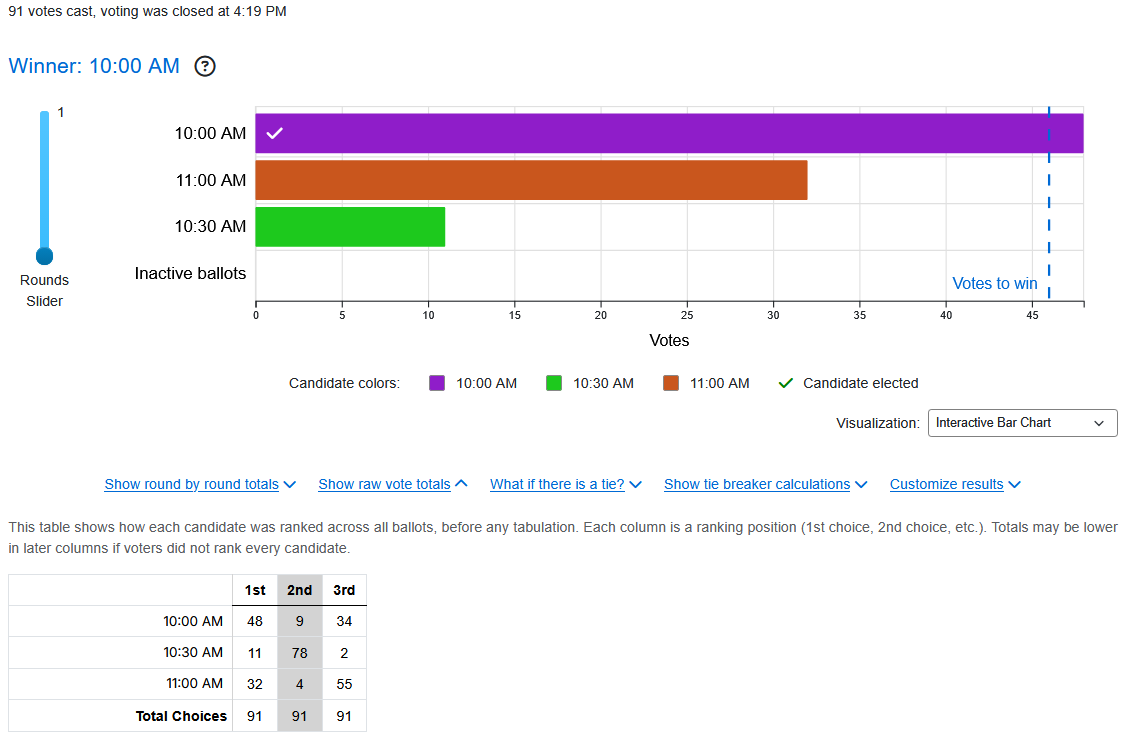This screenshot has width=1129, height=738.
Task: Click the Candidate colors legend label
Action: [344, 383]
